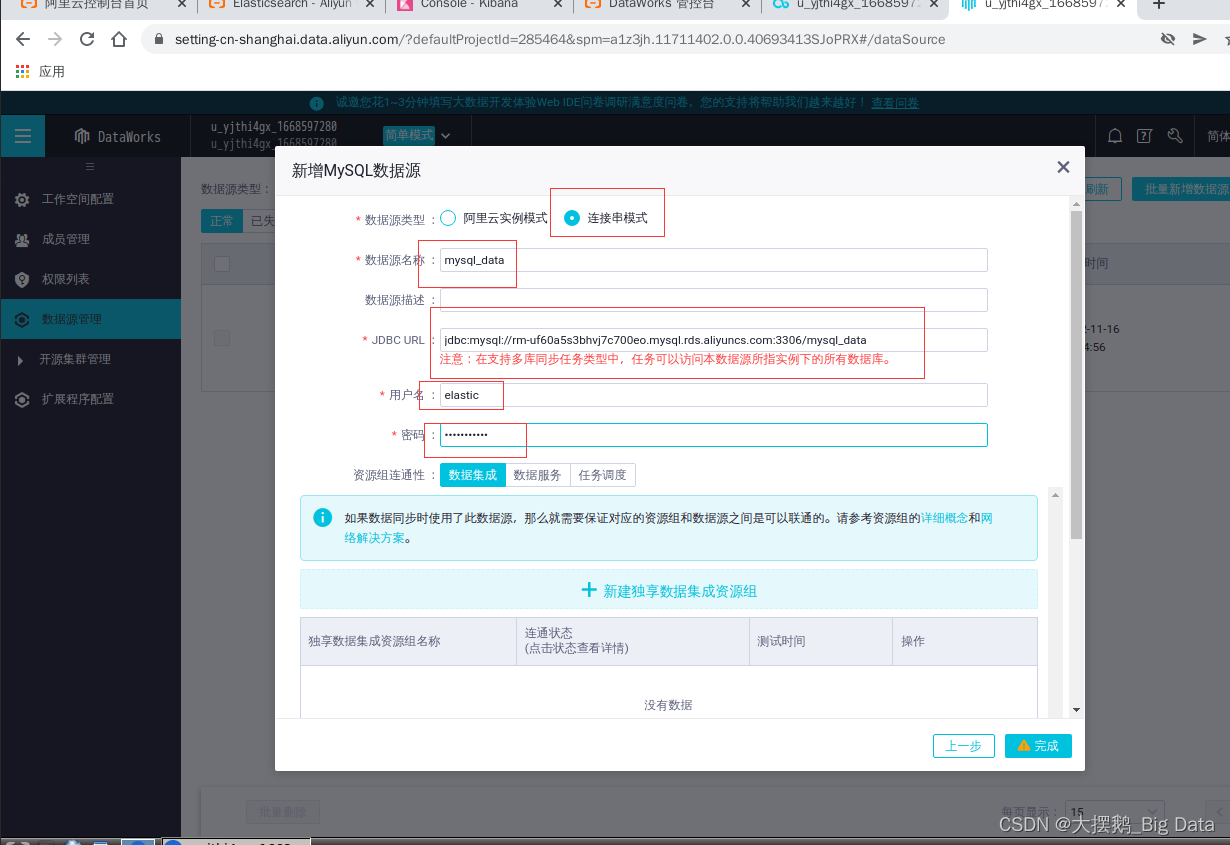Click the member management people icon
This screenshot has width=1230, height=845.
pyautogui.click(x=22, y=240)
